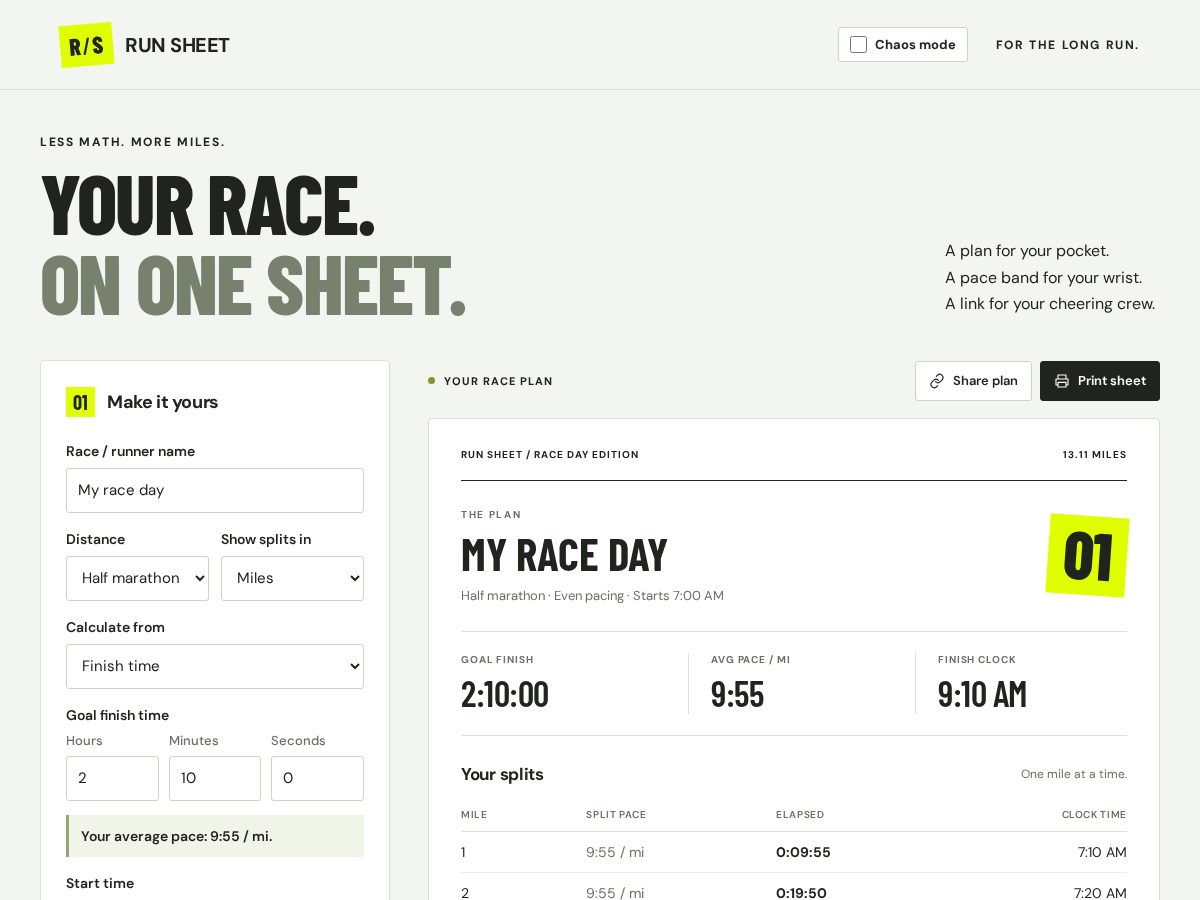Click the Seconds input field
Screen dimensions: 1200x900
click(x=317, y=778)
